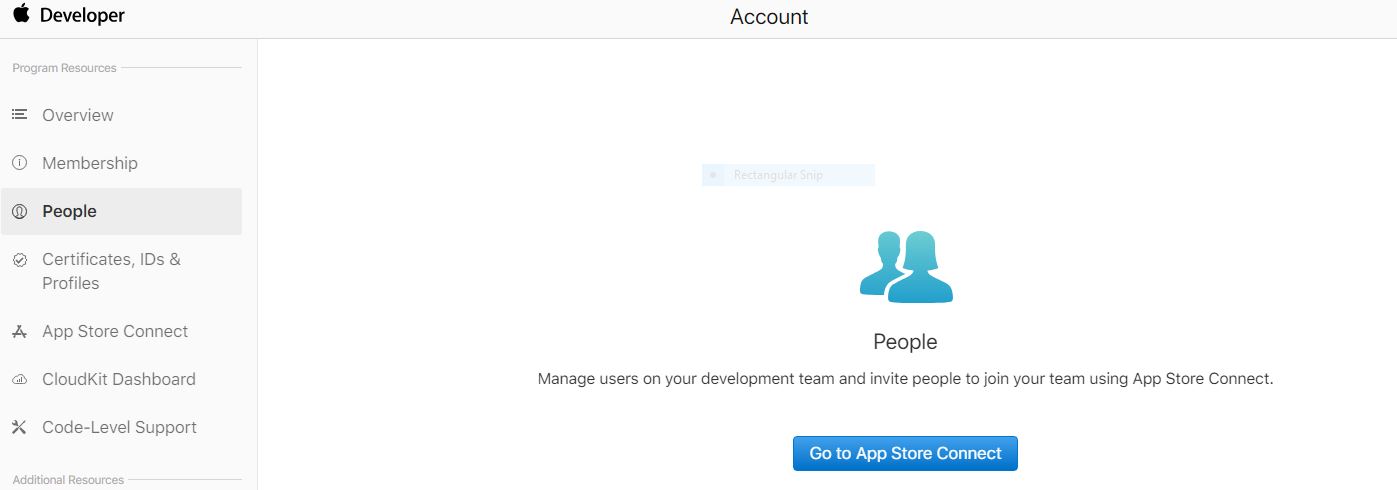Click the People heading text

coord(905,342)
